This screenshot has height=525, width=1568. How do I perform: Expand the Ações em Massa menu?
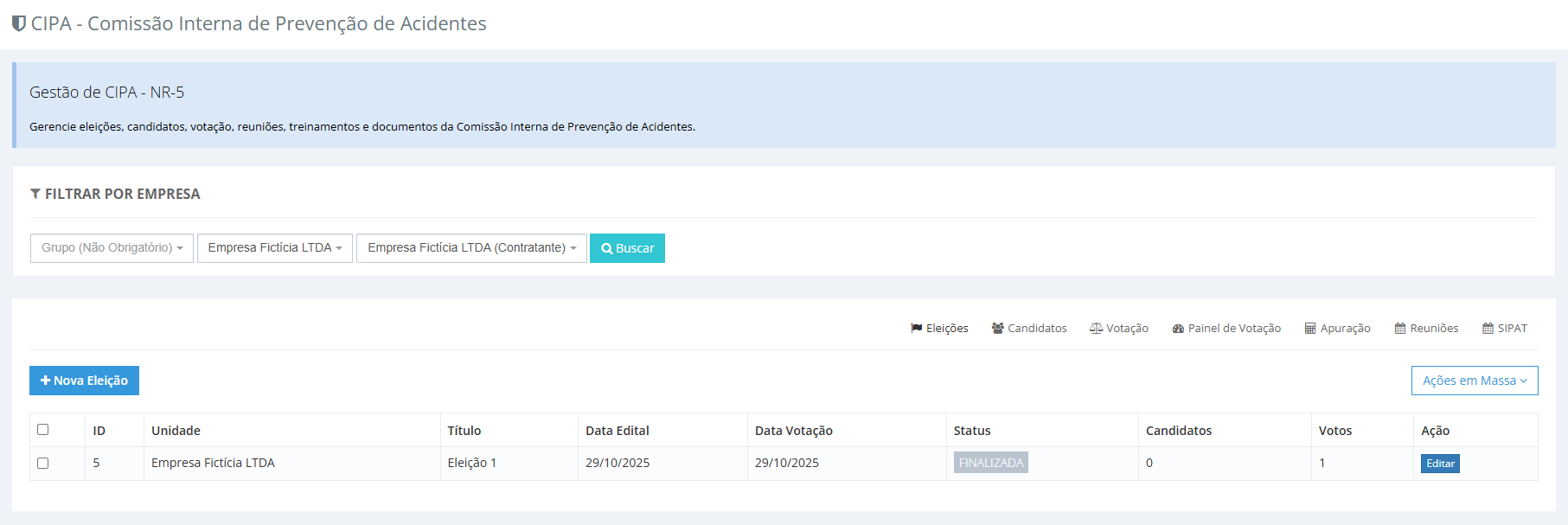pos(1474,381)
